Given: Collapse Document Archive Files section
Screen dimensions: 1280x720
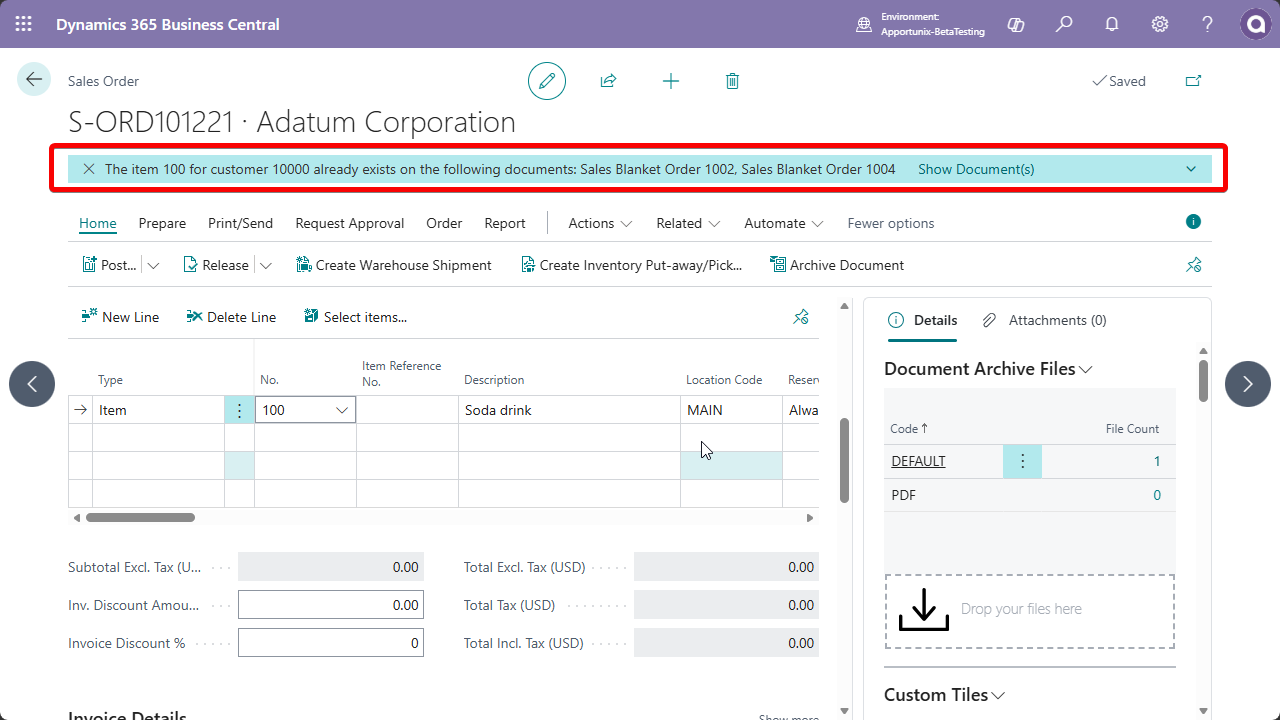Looking at the screenshot, I should [x=988, y=369].
